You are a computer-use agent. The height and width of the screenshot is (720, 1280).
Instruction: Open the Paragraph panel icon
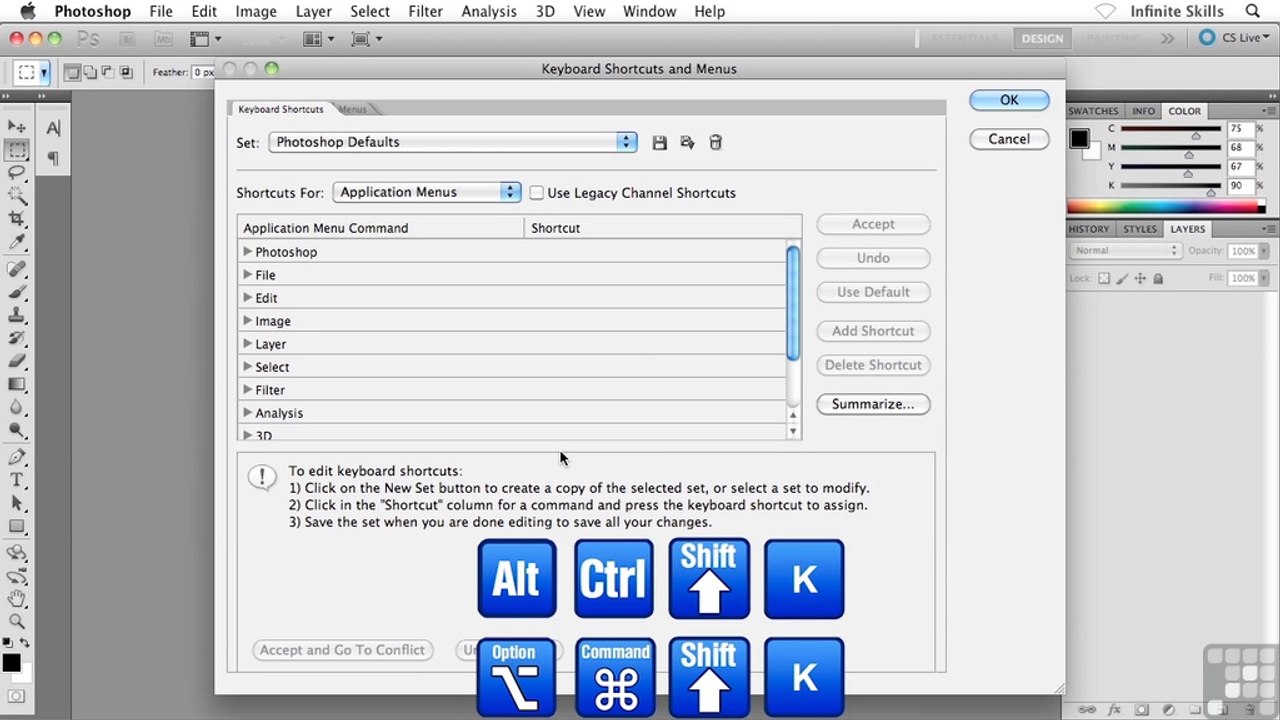click(53, 158)
